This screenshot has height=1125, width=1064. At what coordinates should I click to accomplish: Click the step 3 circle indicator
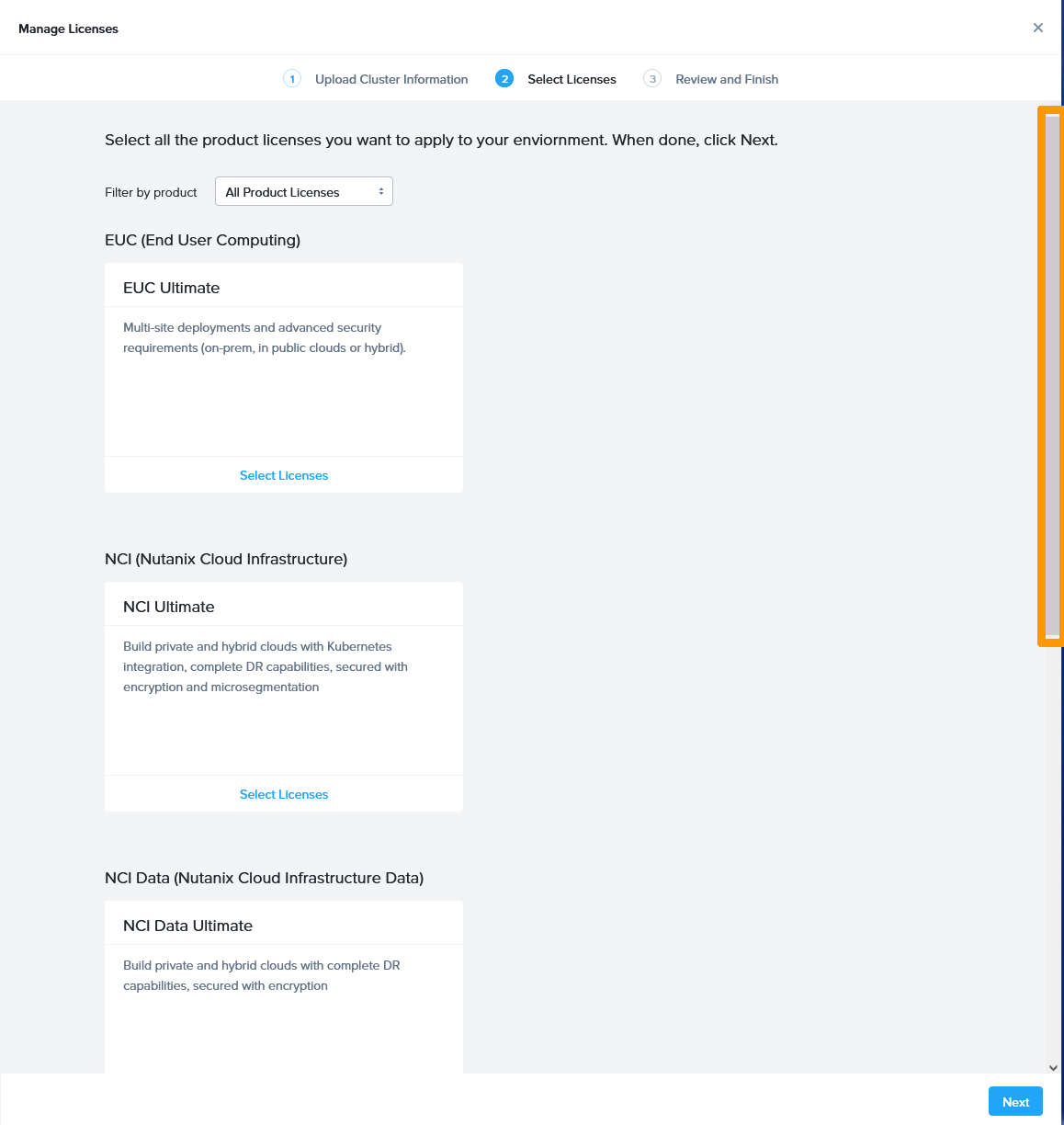point(652,78)
